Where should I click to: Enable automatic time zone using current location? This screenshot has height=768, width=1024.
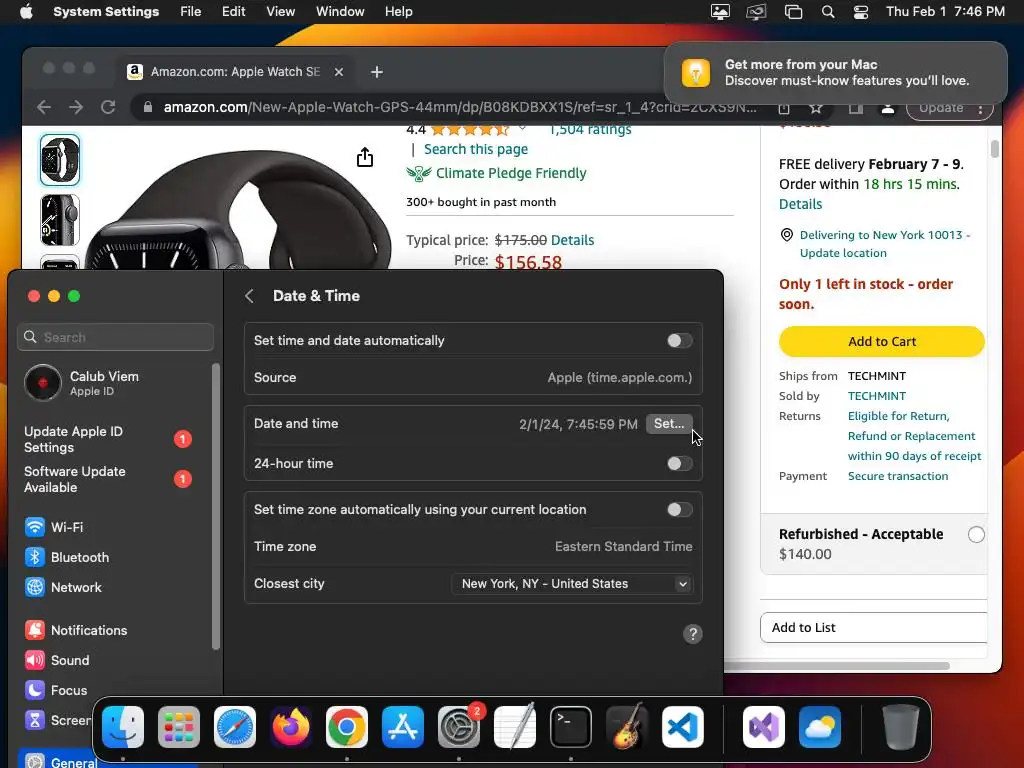[x=679, y=510]
